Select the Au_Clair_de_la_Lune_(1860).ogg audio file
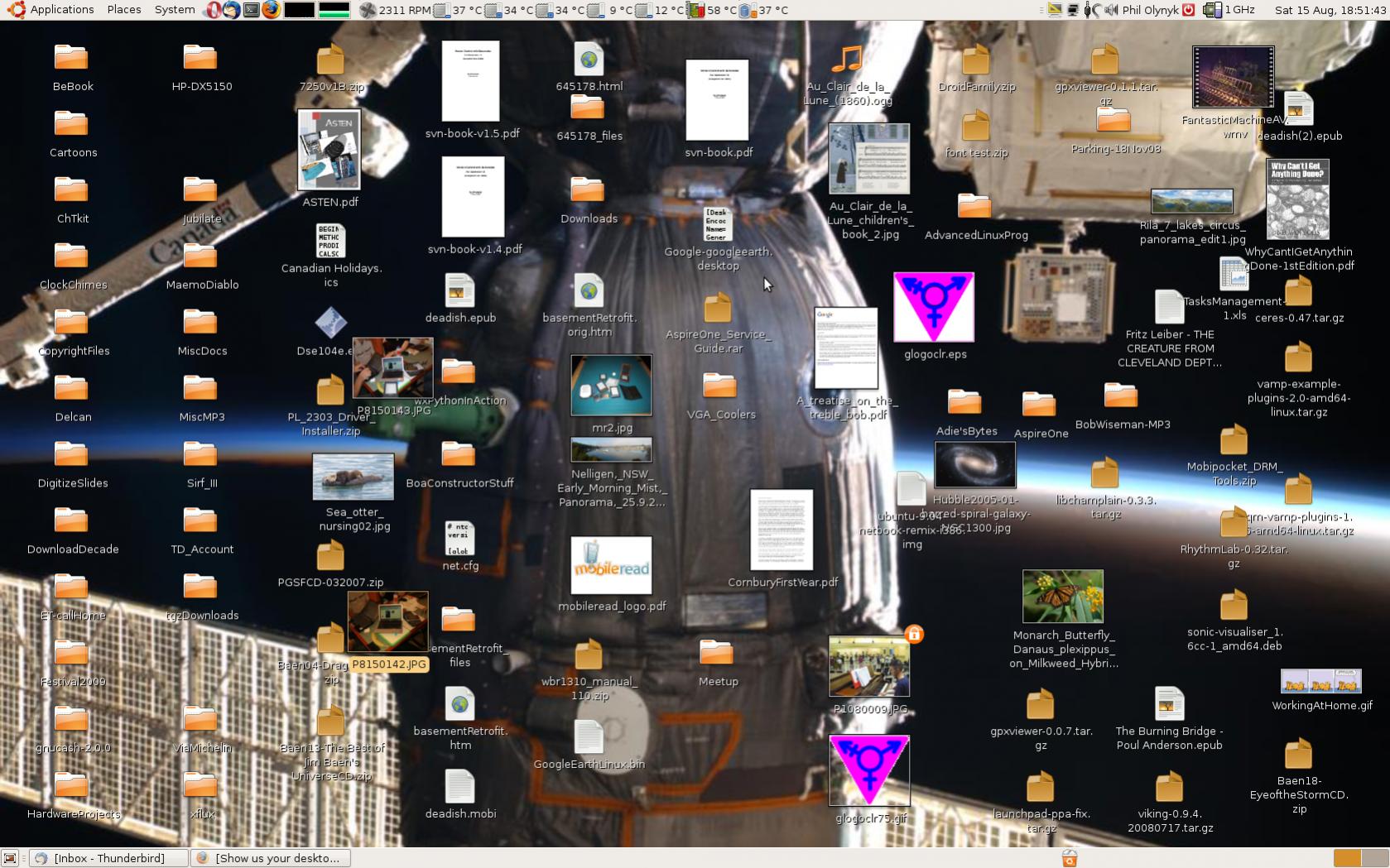 pos(847,74)
